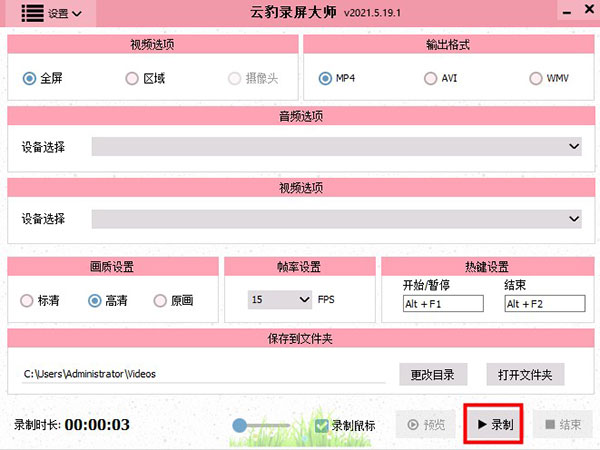
Task: Open the 15 FPS frame rate dropdown
Action: click(280, 299)
